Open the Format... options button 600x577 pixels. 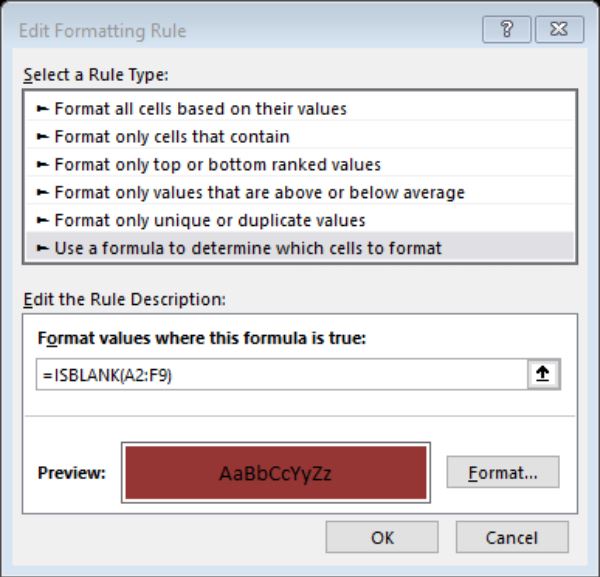tap(503, 473)
